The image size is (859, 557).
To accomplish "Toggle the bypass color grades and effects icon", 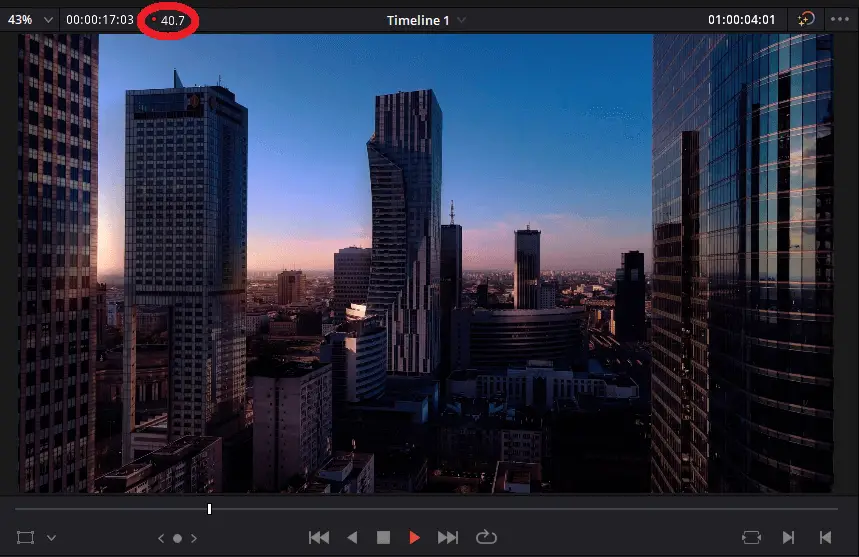I will 806,20.
